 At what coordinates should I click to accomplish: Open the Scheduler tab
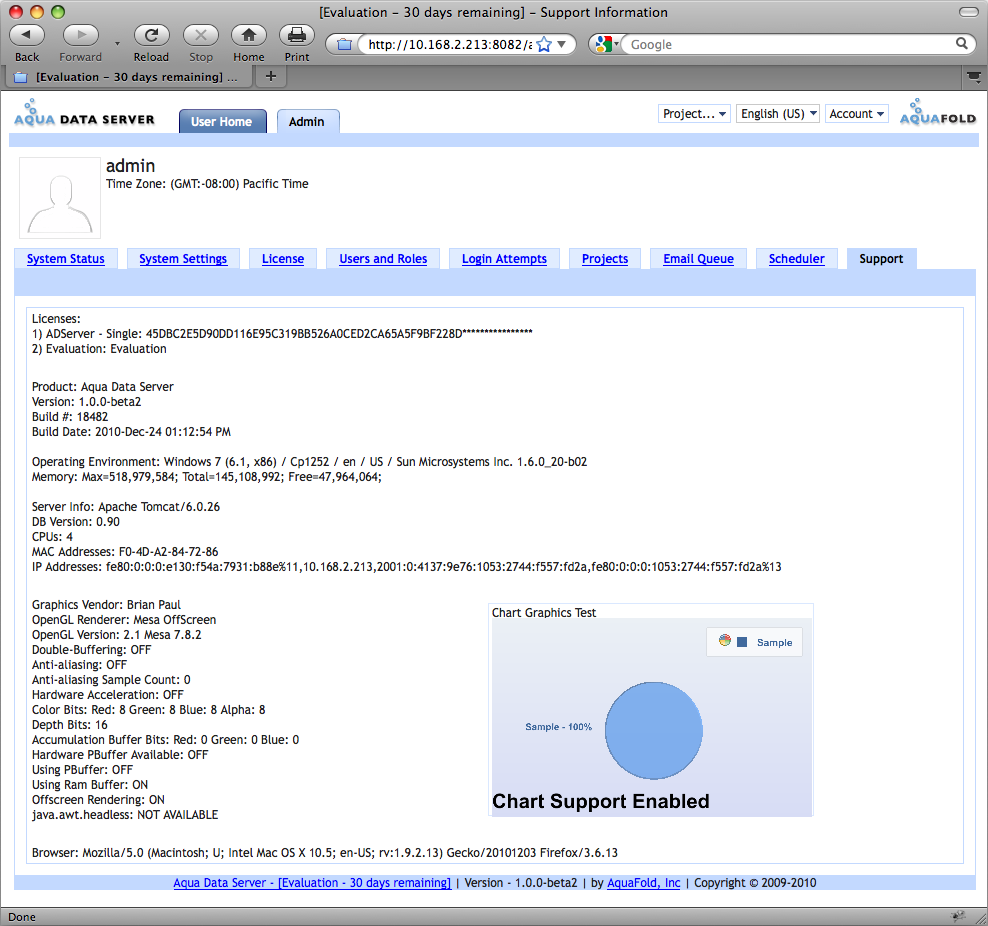(x=796, y=259)
